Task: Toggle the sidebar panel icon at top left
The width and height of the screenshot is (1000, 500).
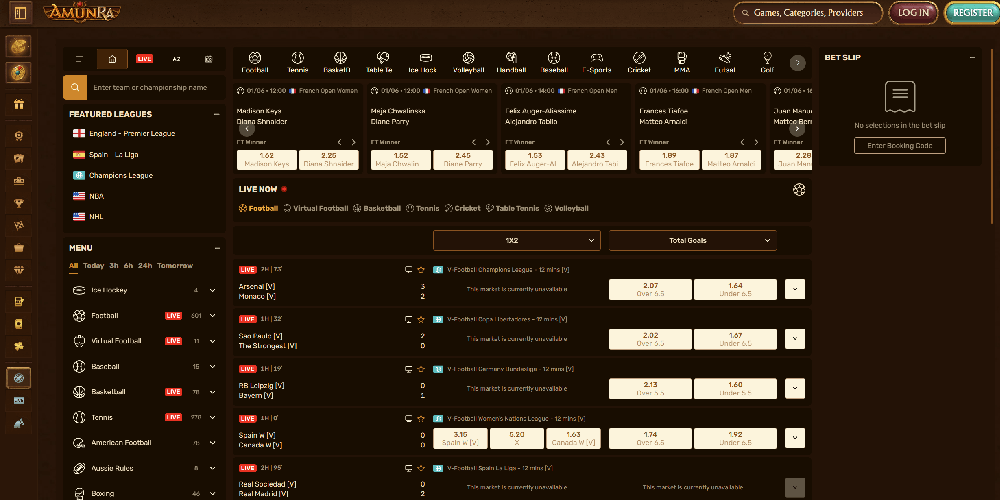Action: (20, 13)
